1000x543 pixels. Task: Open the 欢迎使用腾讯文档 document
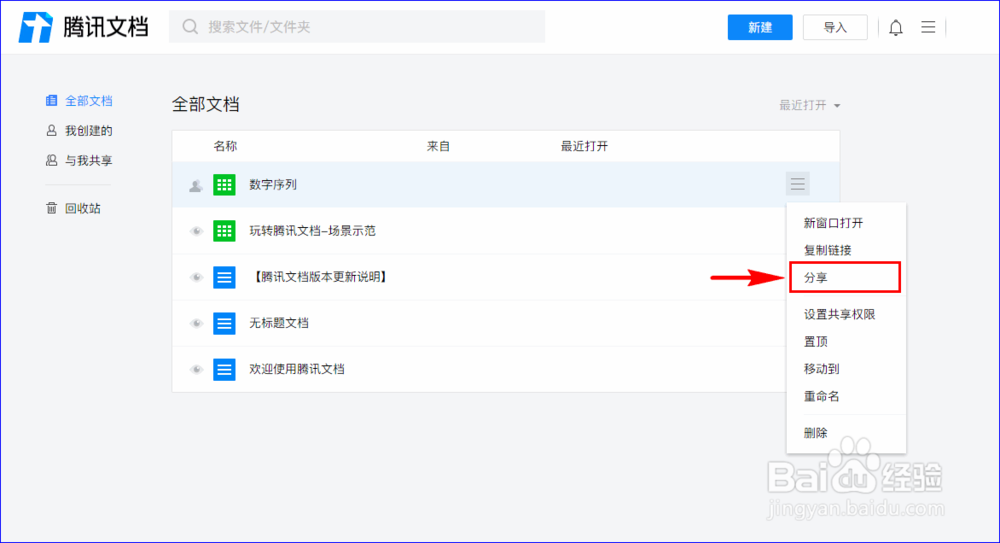(297, 369)
